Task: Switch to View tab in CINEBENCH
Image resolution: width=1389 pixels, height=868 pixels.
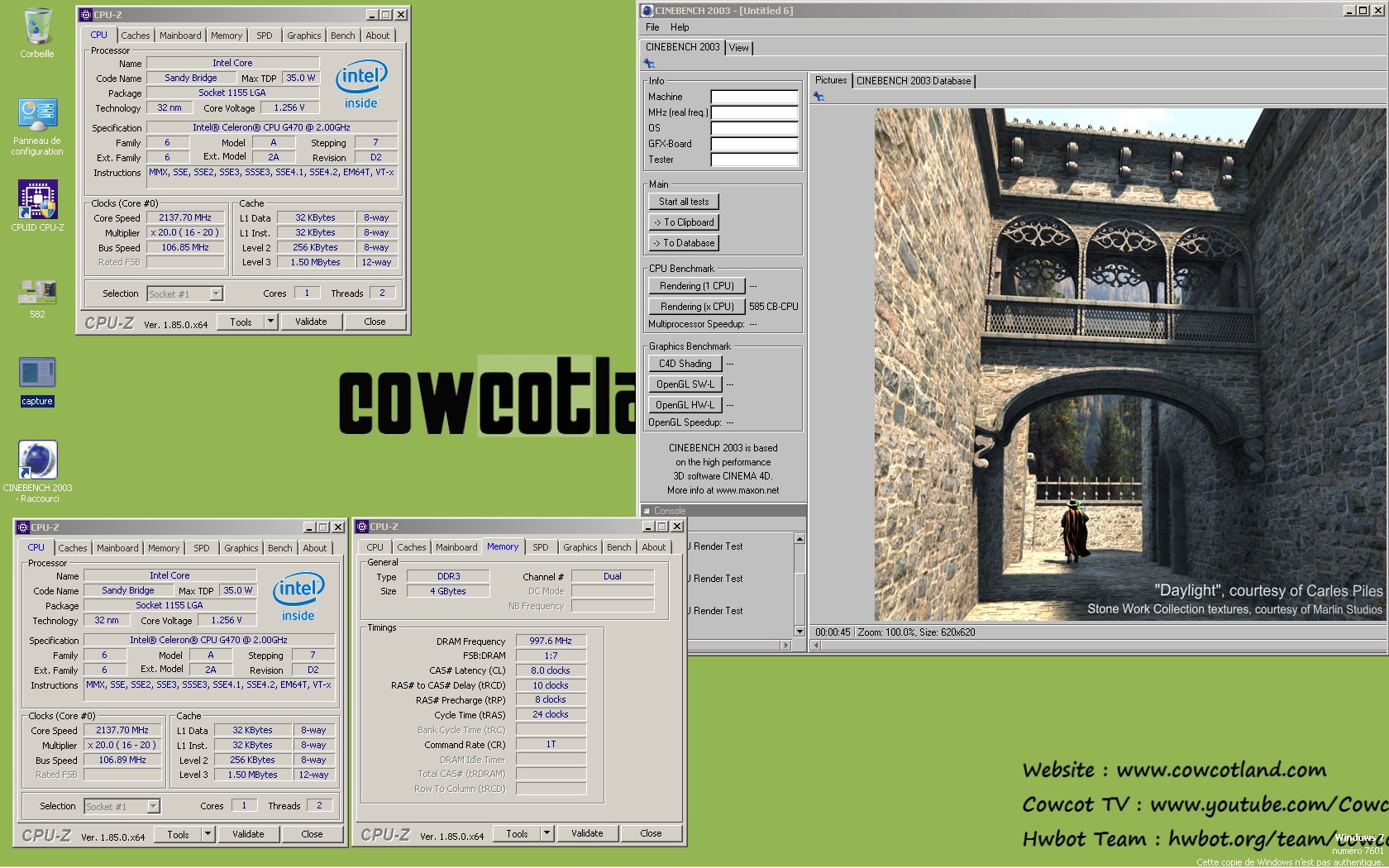Action: [739, 48]
